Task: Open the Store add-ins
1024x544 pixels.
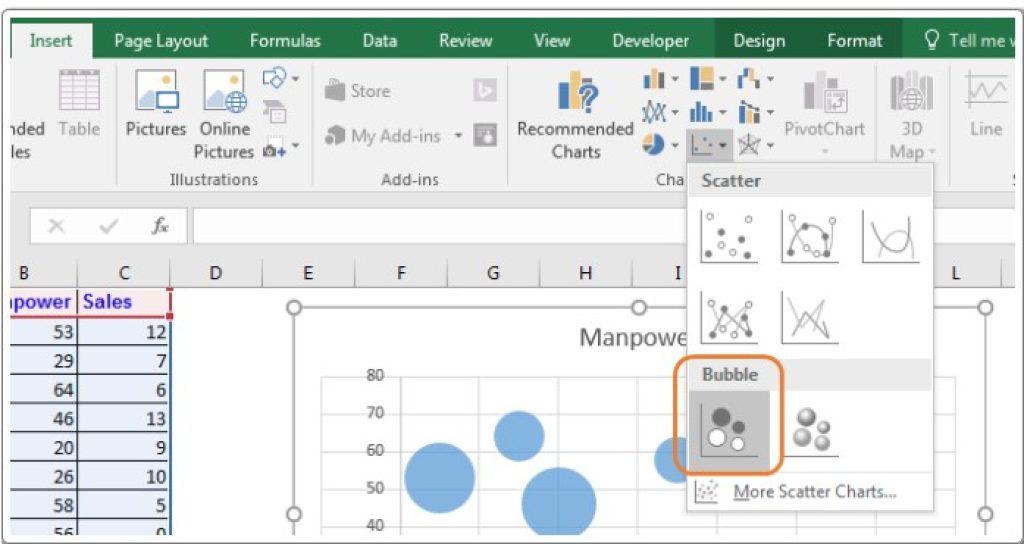Action: point(357,91)
